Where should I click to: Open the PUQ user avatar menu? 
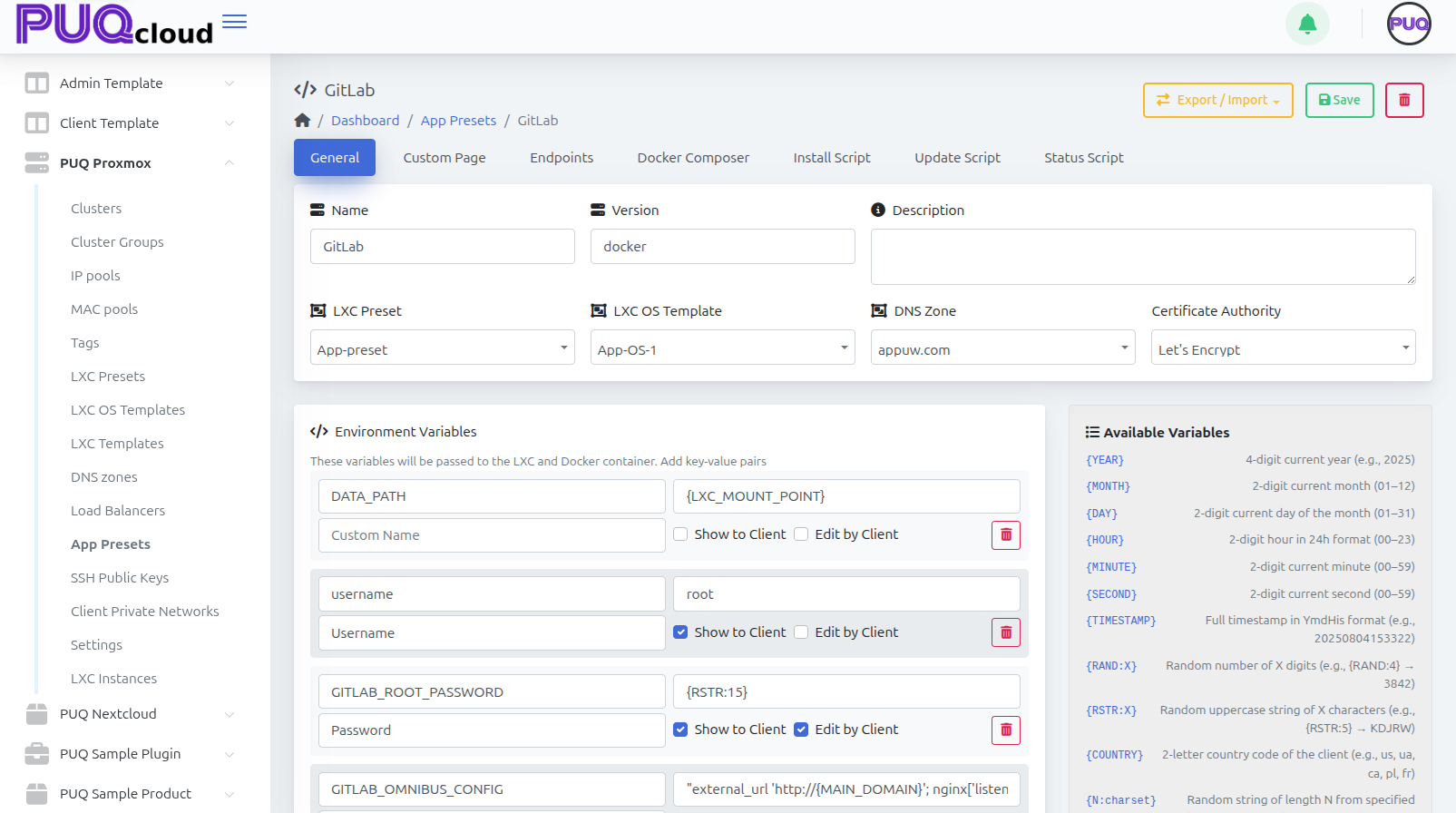(x=1408, y=24)
